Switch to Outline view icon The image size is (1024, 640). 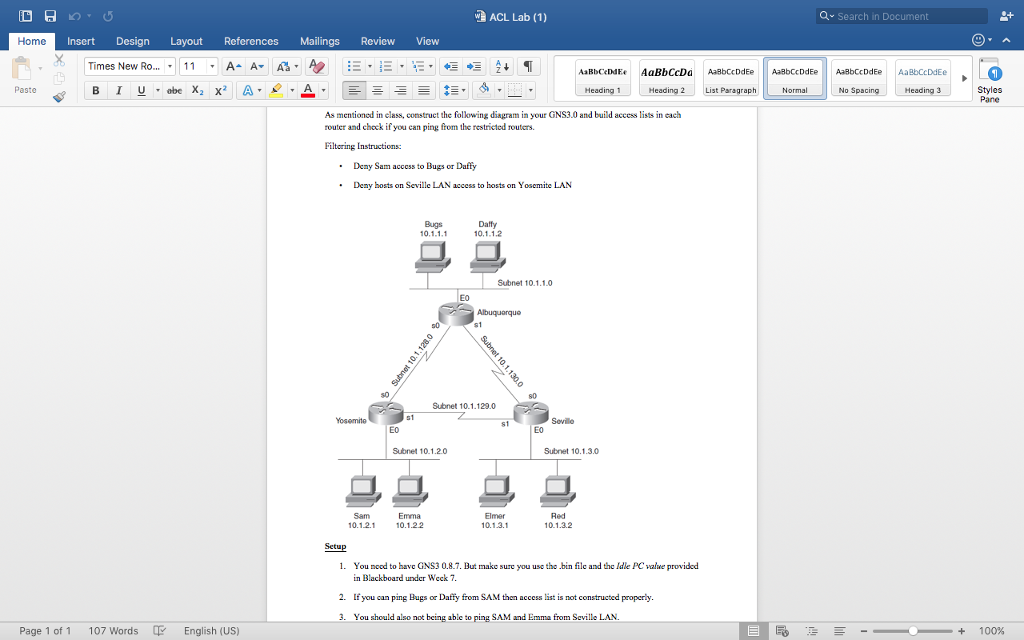[811, 631]
